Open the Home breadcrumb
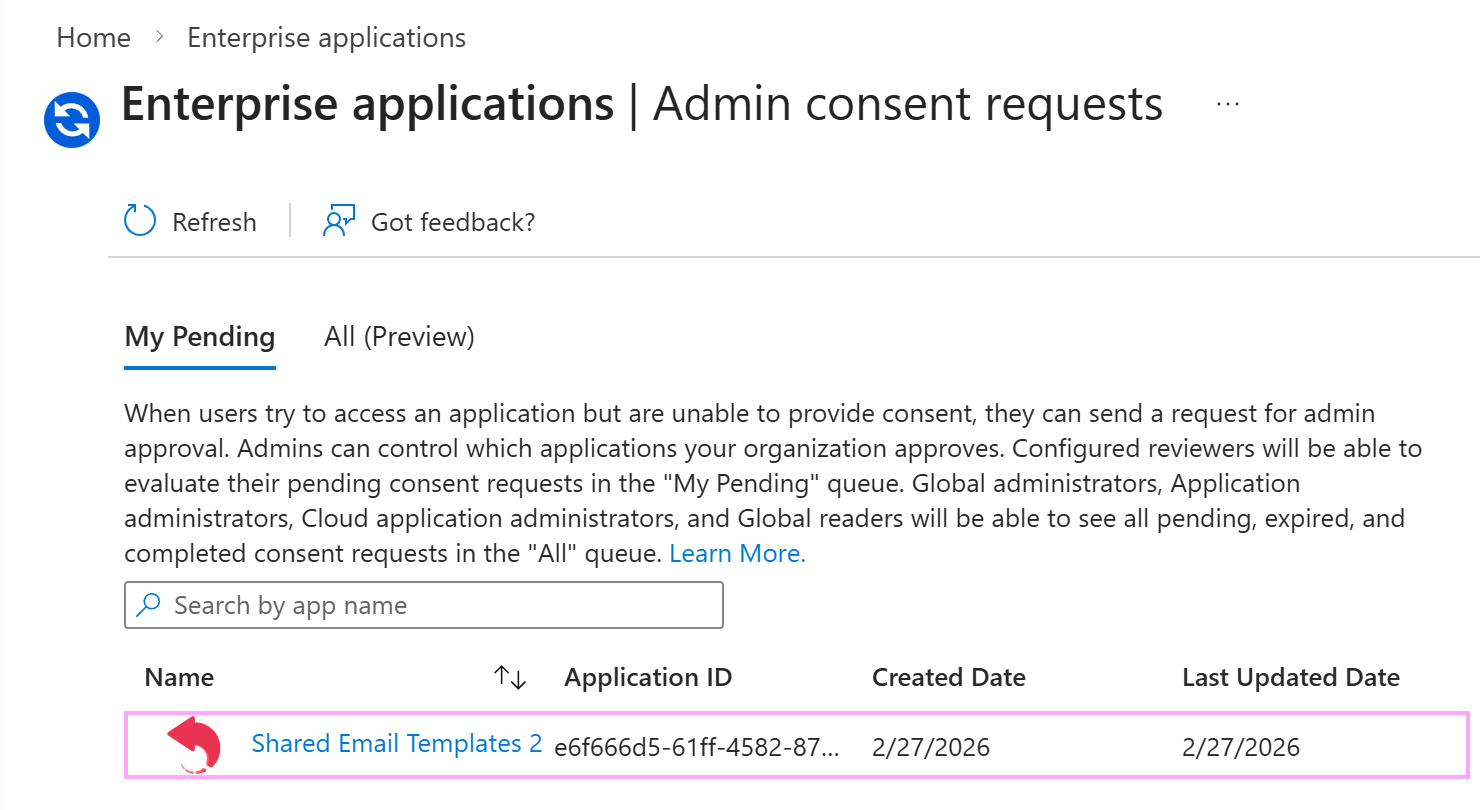 (x=93, y=37)
